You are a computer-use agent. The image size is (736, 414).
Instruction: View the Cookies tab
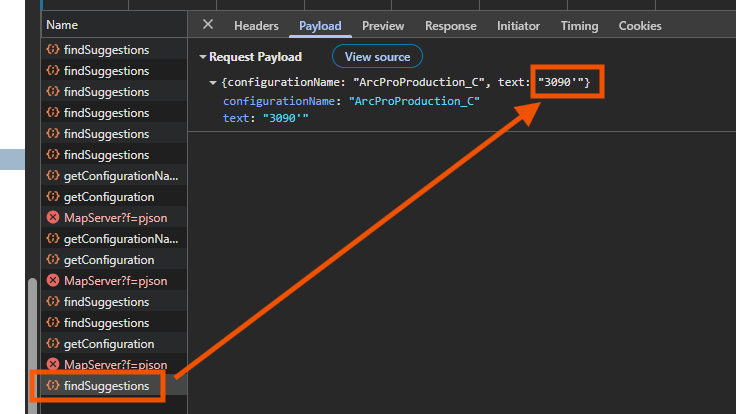point(640,26)
